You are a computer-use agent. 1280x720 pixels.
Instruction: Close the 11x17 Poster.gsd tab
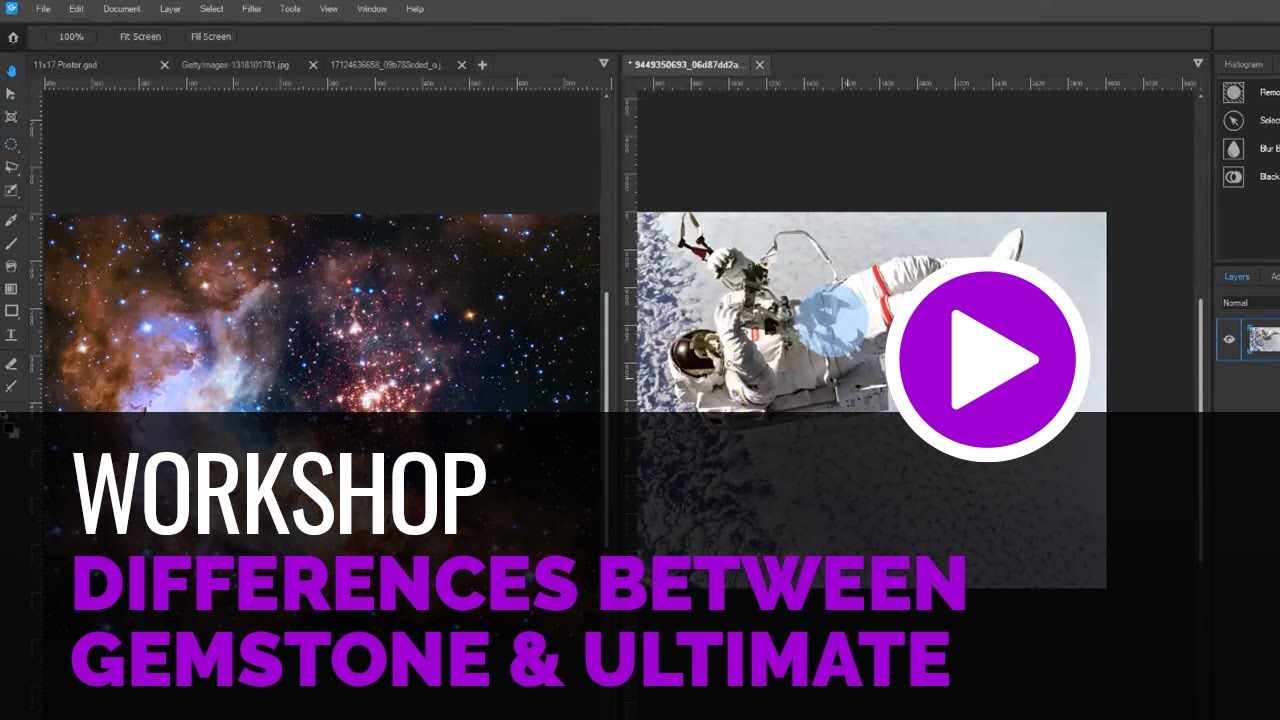(165, 65)
